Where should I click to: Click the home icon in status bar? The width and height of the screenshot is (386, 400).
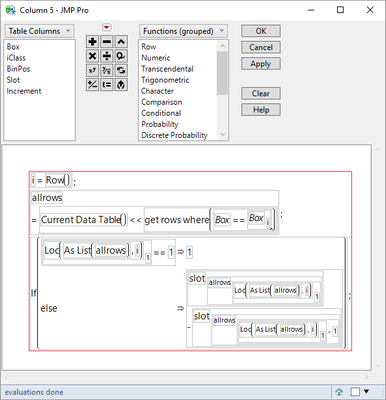click(x=339, y=392)
